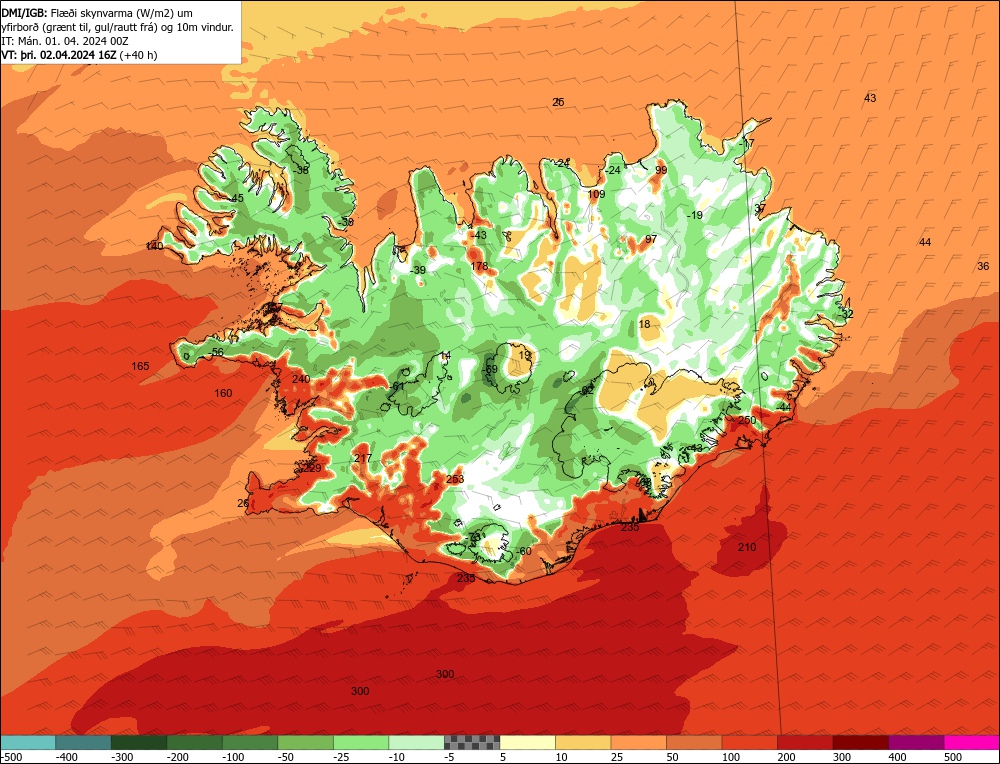The width and height of the screenshot is (1000, 764).
Task: Click the orange swatch between 25 and 50
Action: pos(638,742)
